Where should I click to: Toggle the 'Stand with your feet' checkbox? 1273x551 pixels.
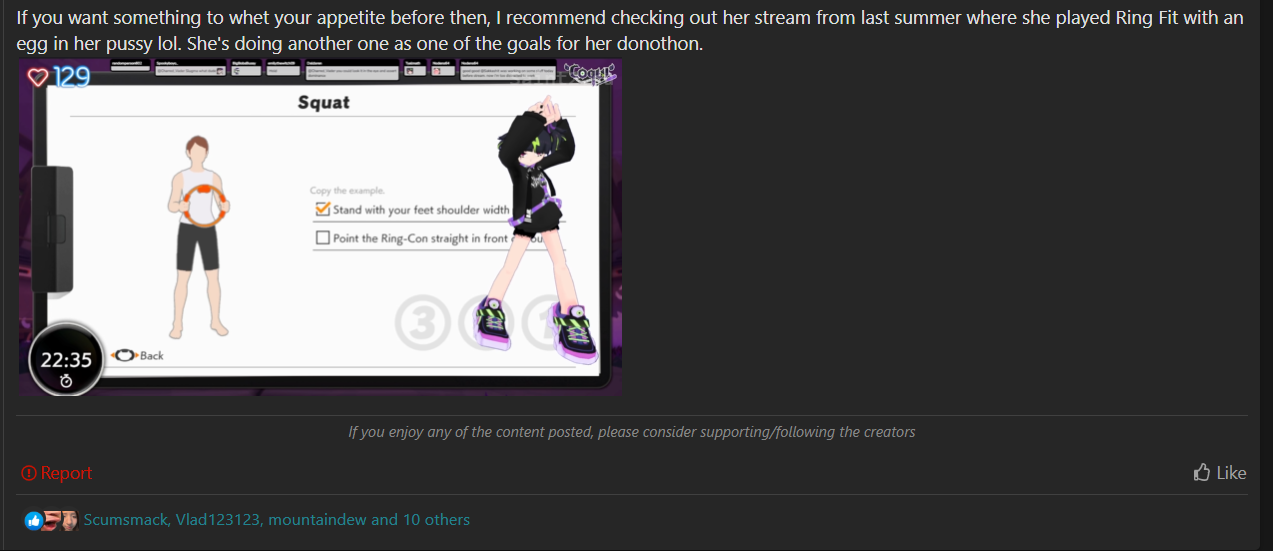click(322, 209)
